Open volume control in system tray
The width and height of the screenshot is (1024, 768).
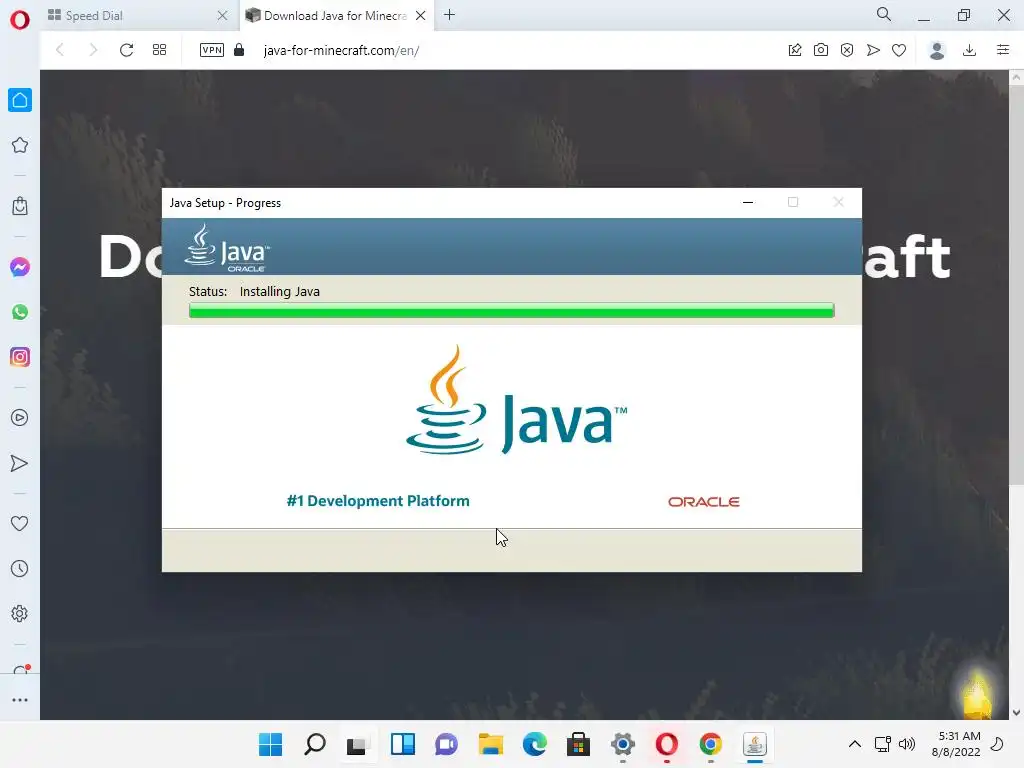(907, 744)
